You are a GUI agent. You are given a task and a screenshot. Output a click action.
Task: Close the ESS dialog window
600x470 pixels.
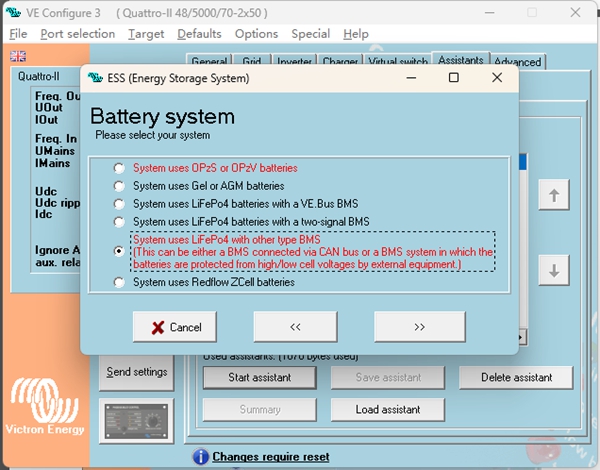point(497,78)
